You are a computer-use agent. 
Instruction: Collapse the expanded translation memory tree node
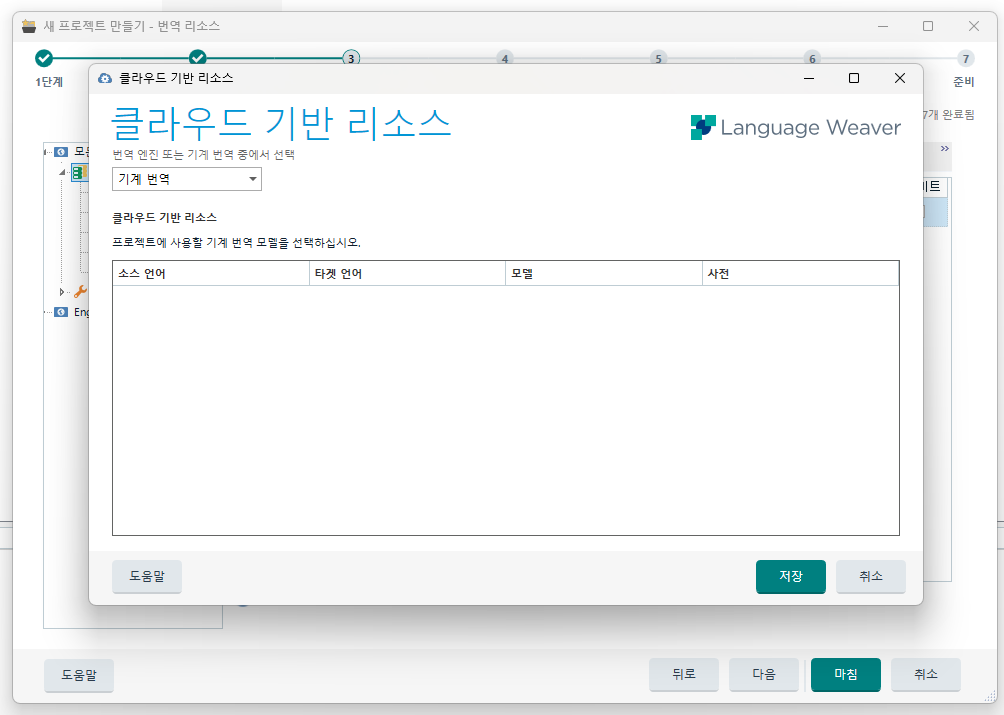tap(61, 172)
